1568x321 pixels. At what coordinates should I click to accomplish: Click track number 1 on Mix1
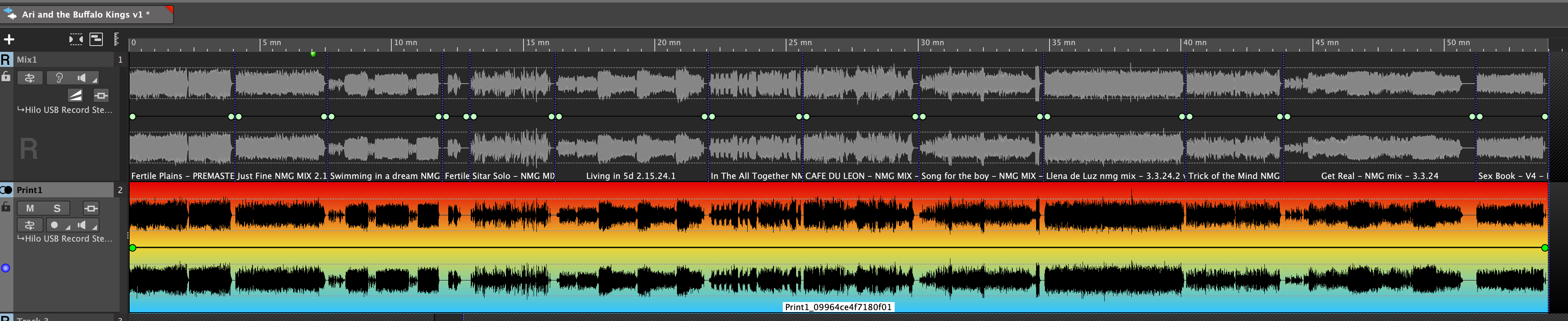point(120,60)
